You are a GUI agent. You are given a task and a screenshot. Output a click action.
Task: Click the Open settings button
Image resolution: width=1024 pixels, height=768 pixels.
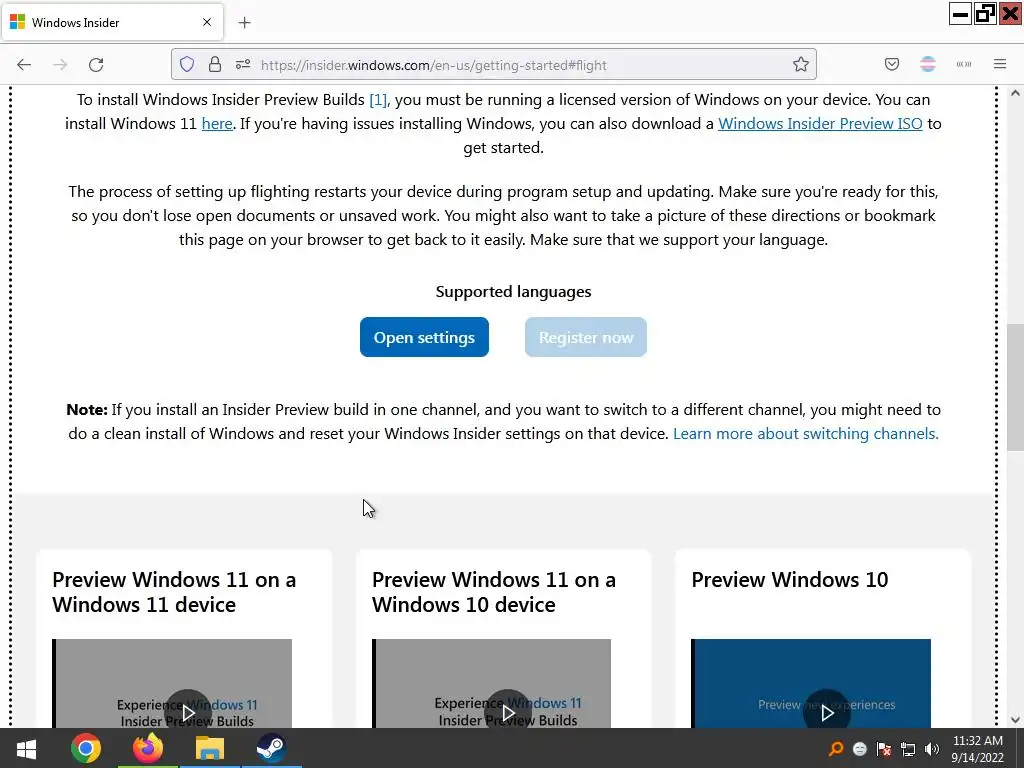pos(424,337)
